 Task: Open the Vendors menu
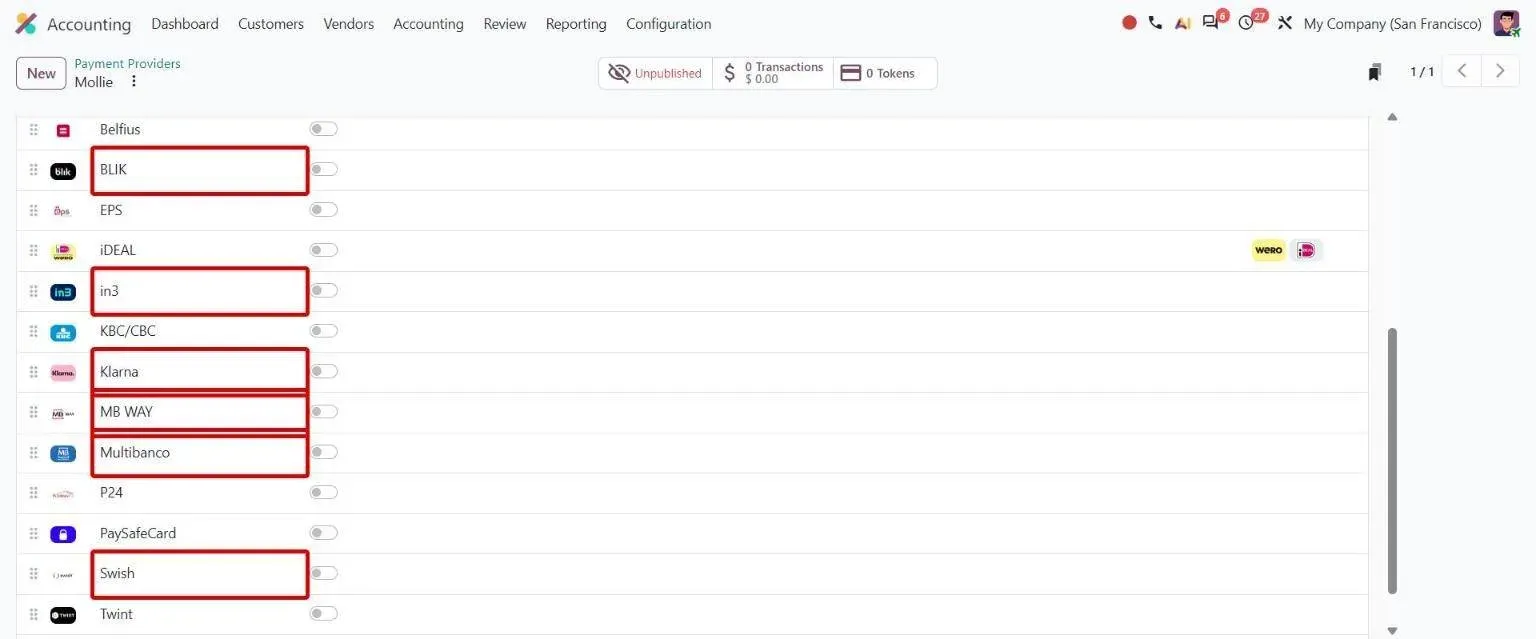tap(349, 23)
